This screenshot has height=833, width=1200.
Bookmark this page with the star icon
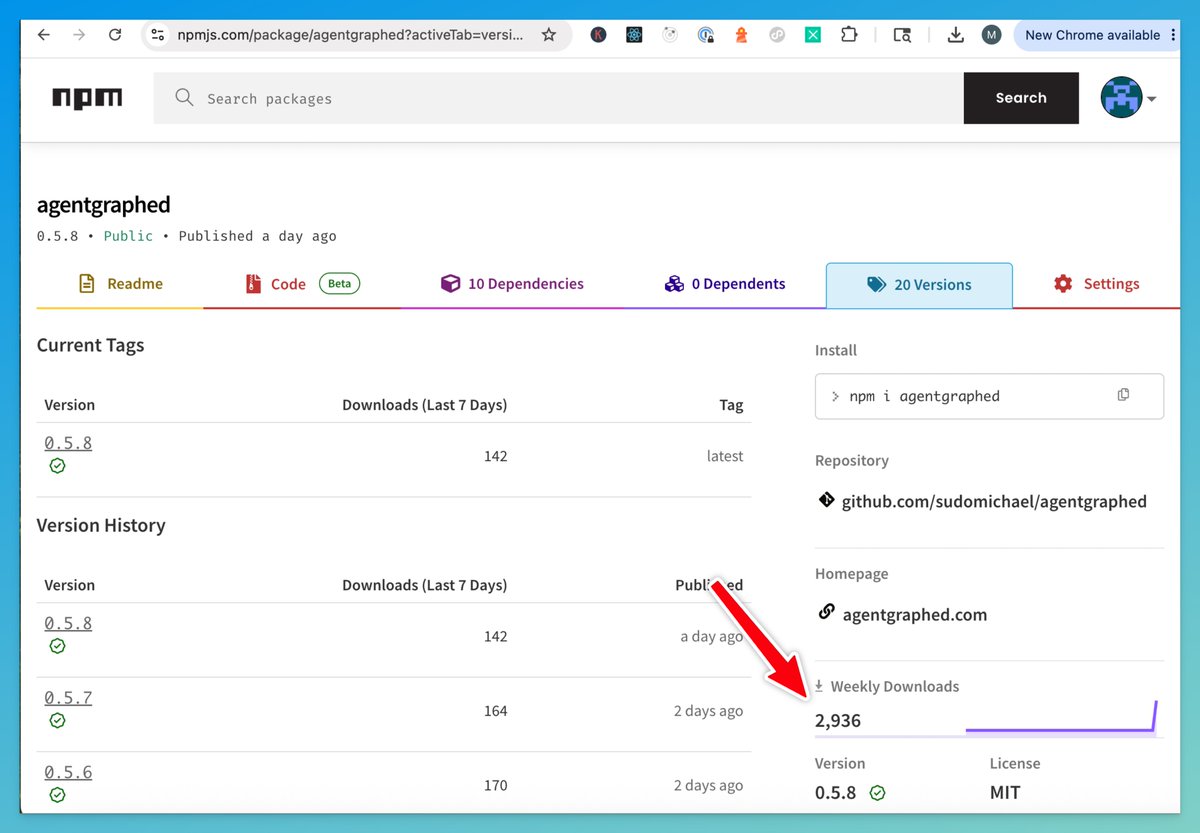(548, 35)
